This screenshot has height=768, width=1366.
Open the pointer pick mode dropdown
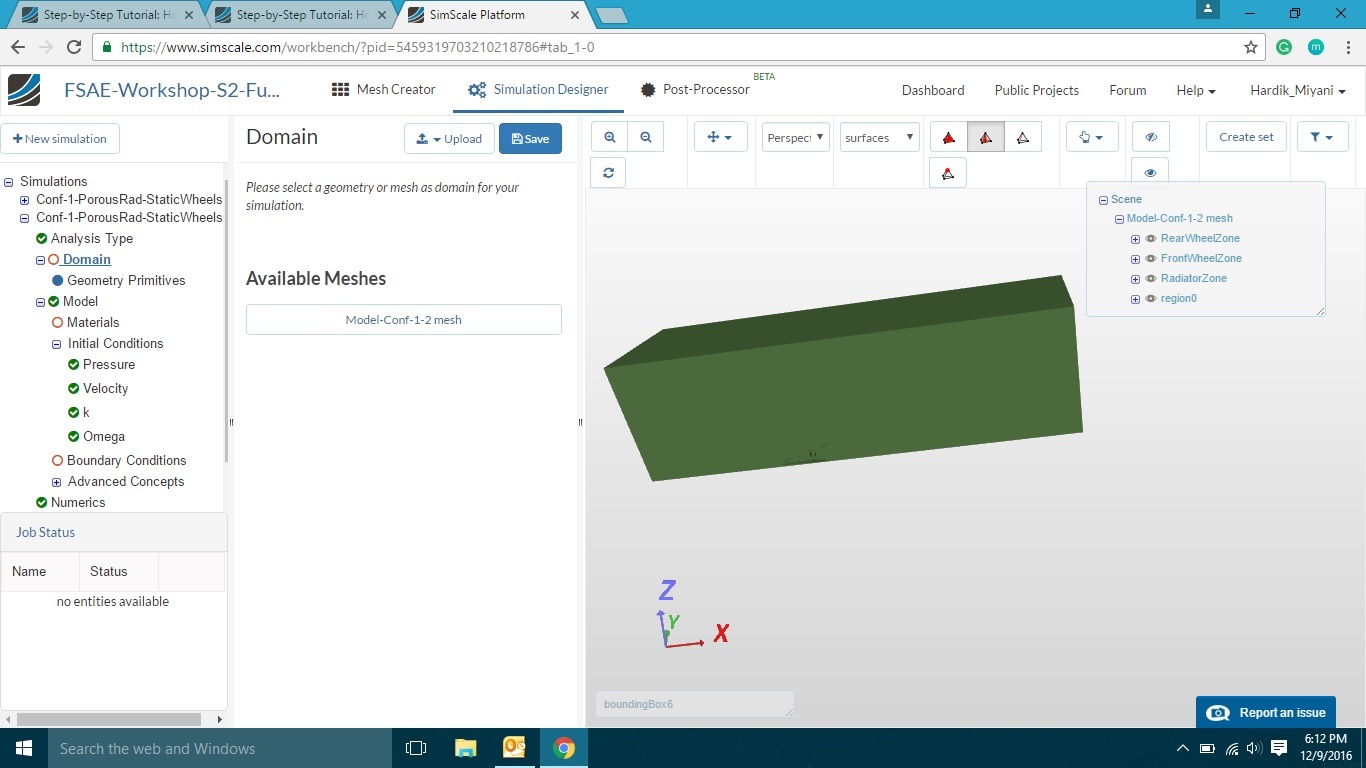(1091, 137)
